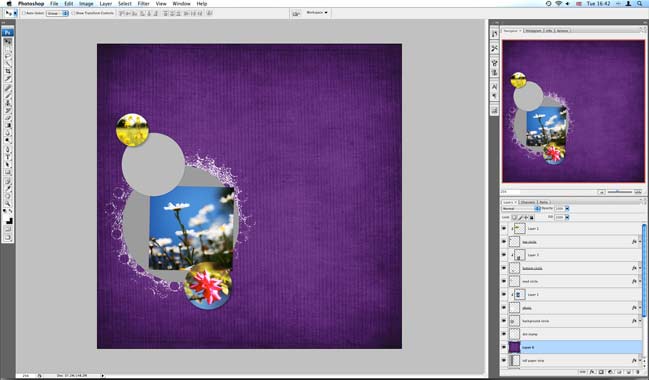Select the Zoom tool in the toolbox
Viewport: 649px width, 380px height.
(8, 203)
